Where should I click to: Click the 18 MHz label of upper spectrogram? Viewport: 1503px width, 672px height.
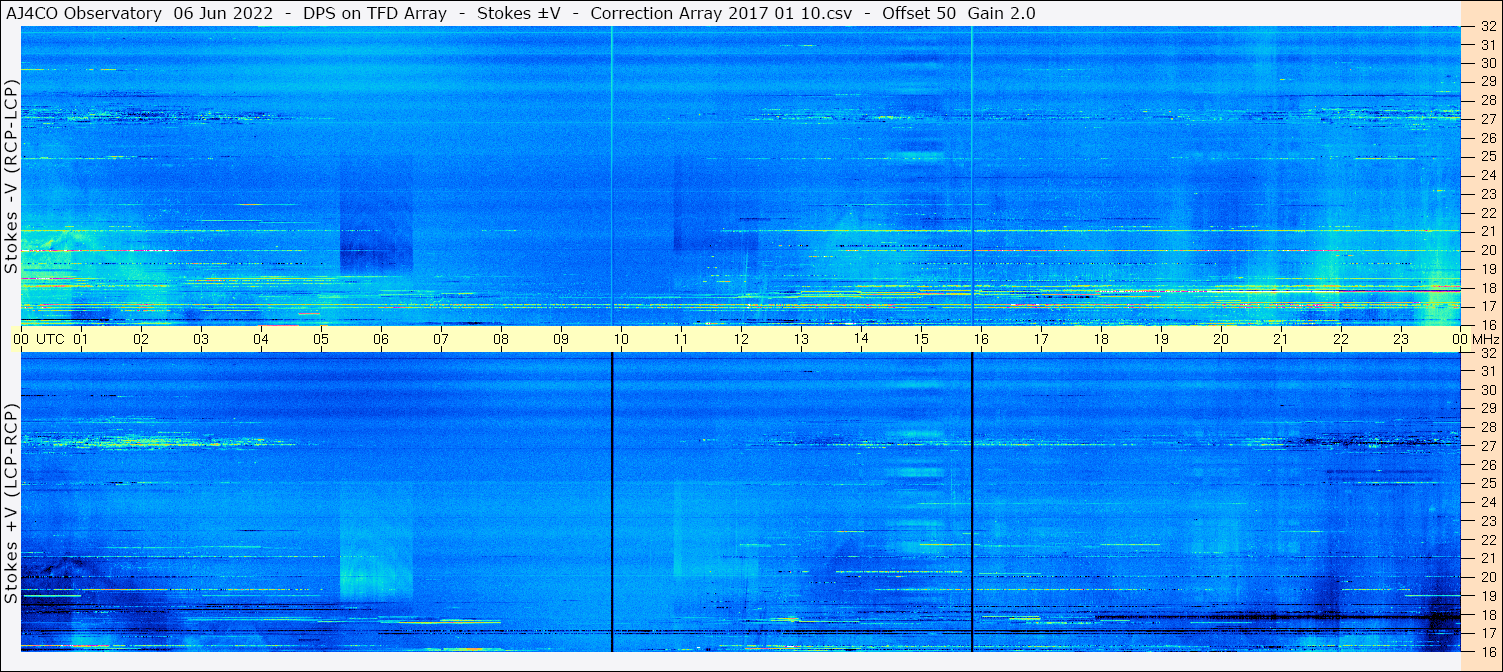pos(1487,287)
